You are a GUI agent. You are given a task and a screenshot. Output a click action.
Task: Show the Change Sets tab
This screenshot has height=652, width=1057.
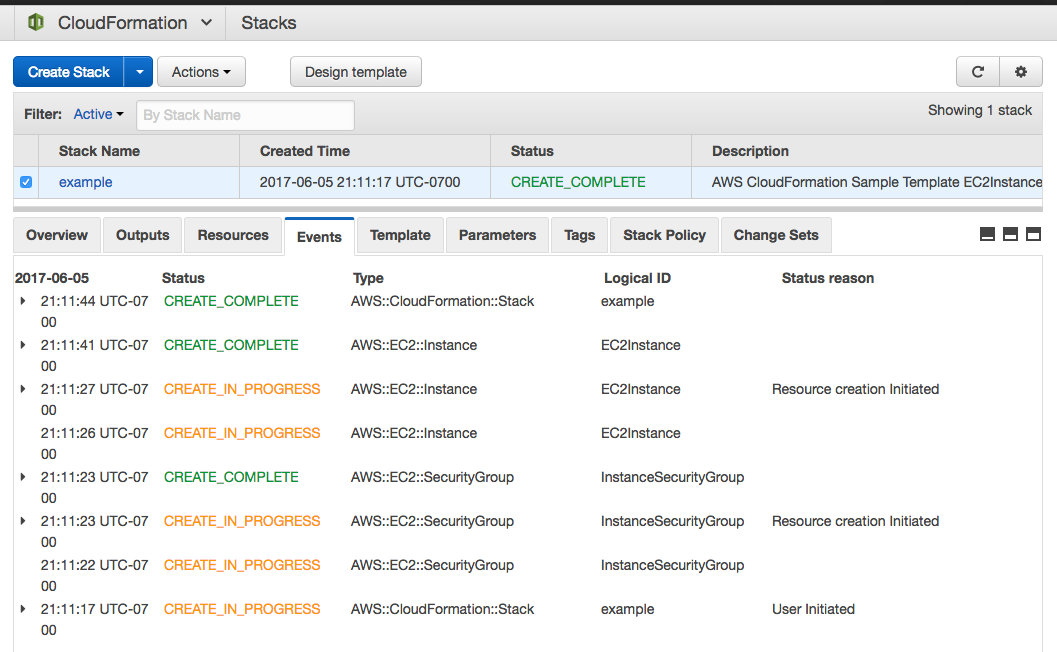[776, 235]
